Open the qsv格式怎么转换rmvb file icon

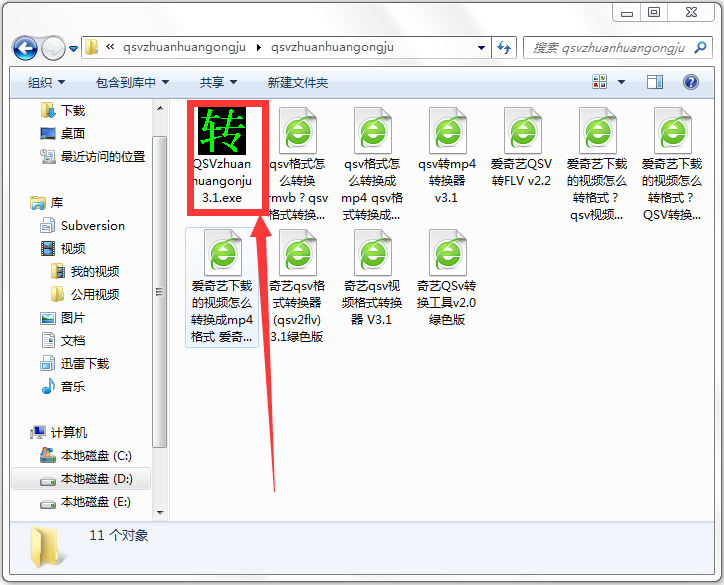298,131
